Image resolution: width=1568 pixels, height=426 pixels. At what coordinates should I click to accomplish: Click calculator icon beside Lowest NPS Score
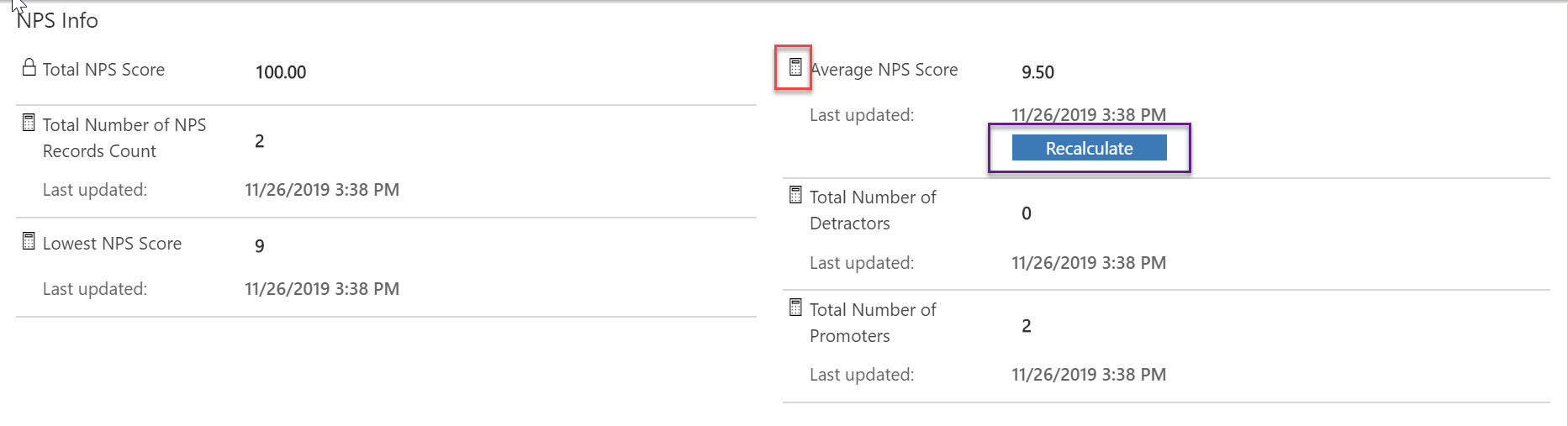[x=29, y=241]
